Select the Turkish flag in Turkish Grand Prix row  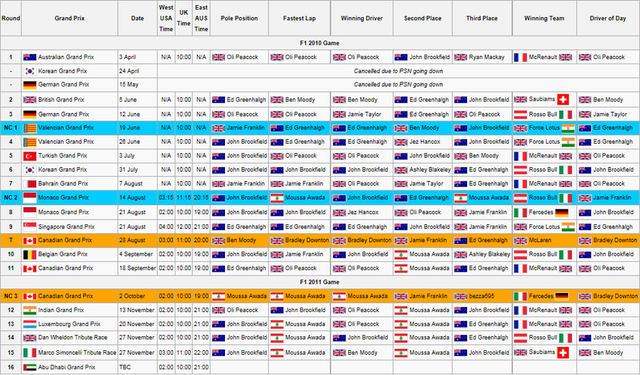click(x=30, y=156)
